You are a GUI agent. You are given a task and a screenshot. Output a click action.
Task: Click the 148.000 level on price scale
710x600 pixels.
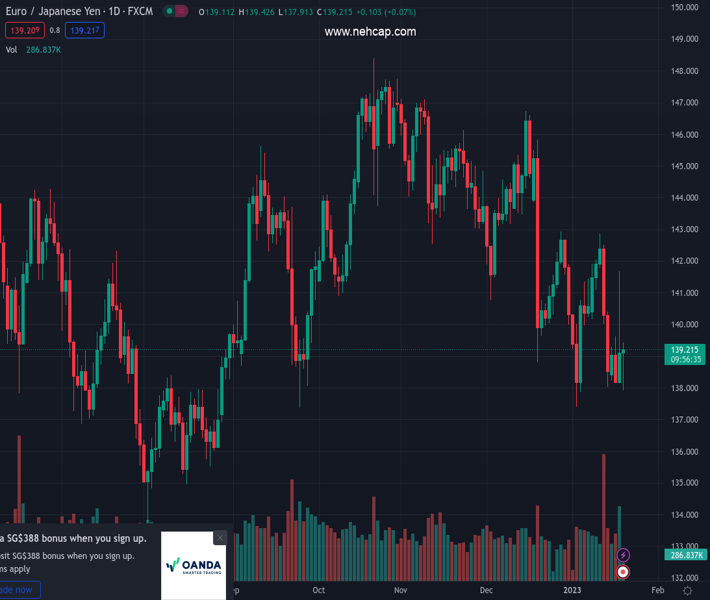(x=684, y=71)
